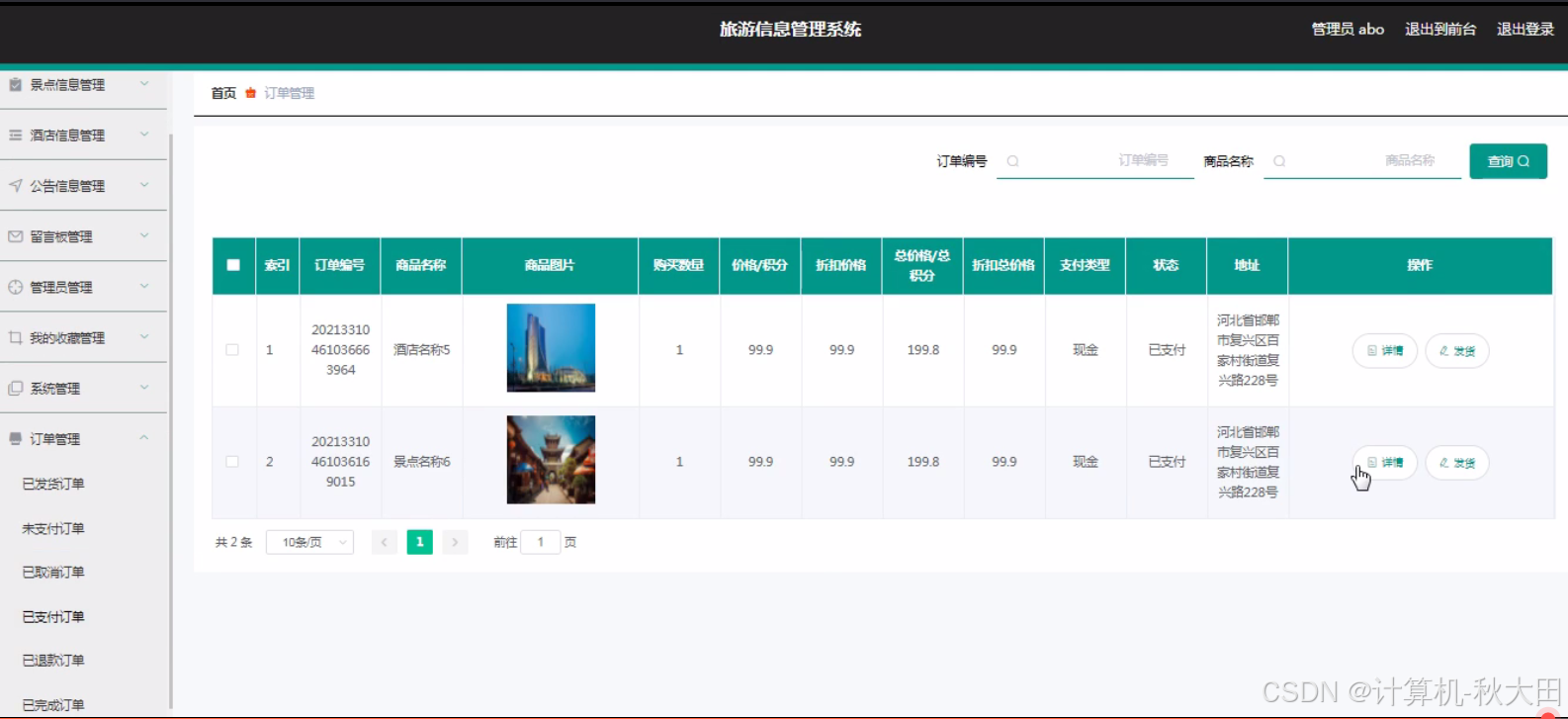Click 详情 button for 景点名称6 order

tap(1384, 463)
